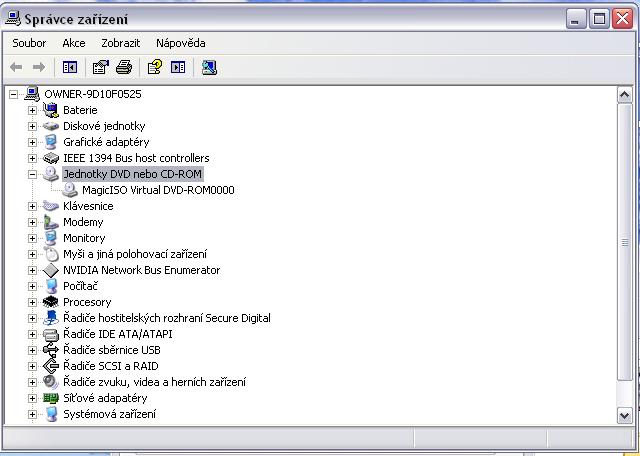
Task: Open the Nápověda menu
Action: [180, 43]
